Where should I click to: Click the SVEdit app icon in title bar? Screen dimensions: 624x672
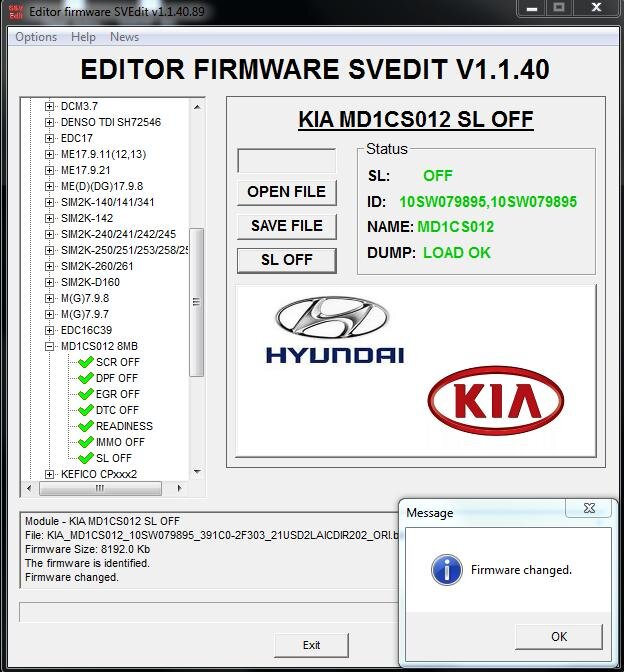pos(15,12)
